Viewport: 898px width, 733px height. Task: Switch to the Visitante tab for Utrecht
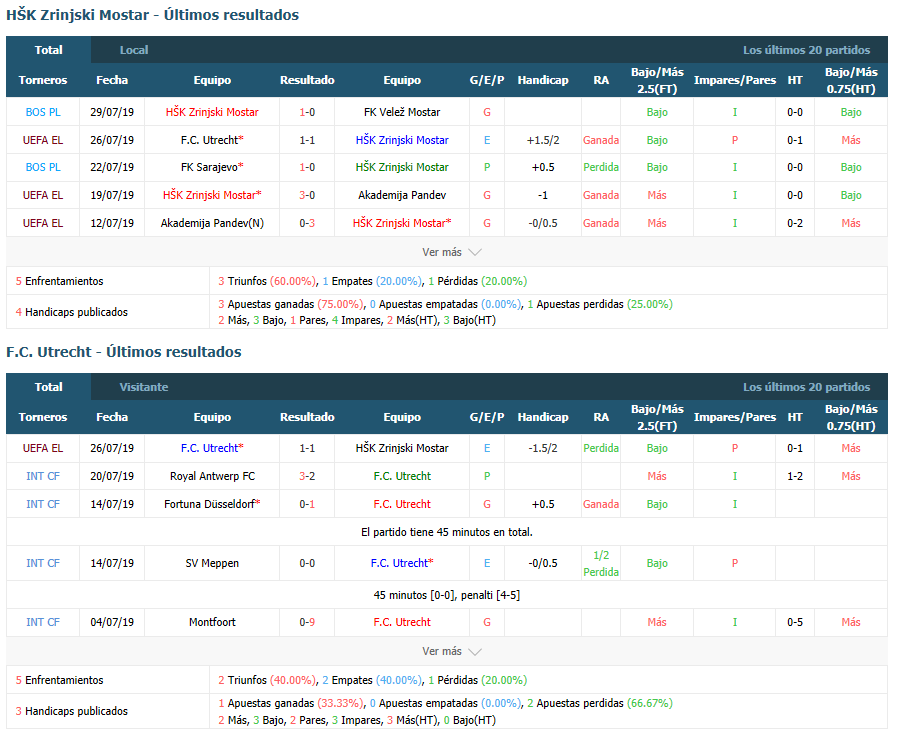tap(144, 387)
